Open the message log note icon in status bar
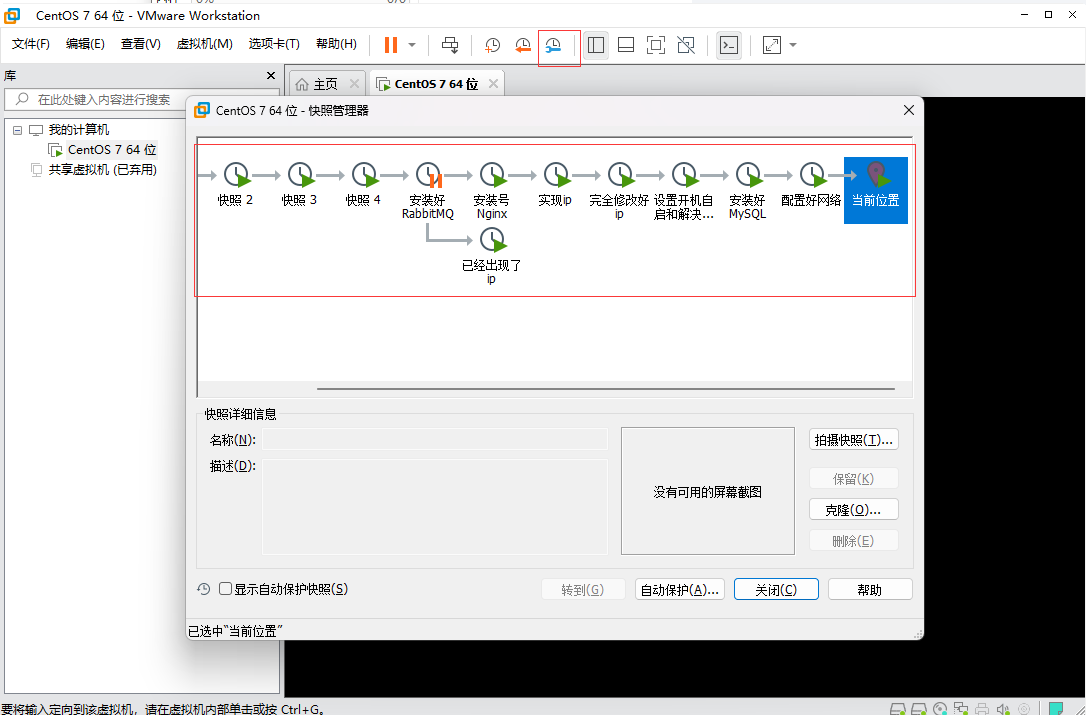 coord(1056,709)
